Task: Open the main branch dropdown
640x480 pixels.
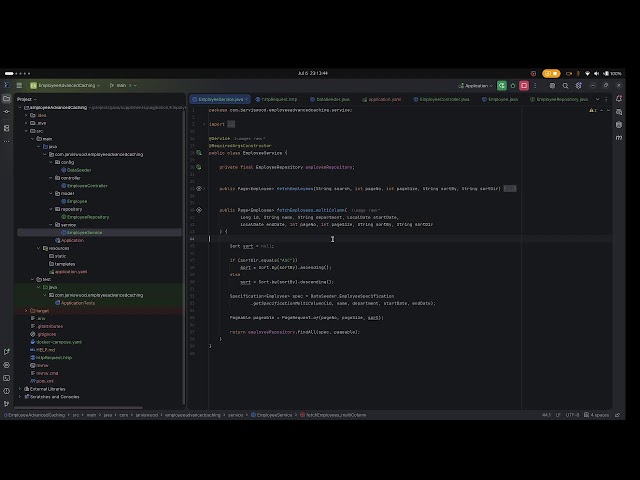Action: (123, 85)
